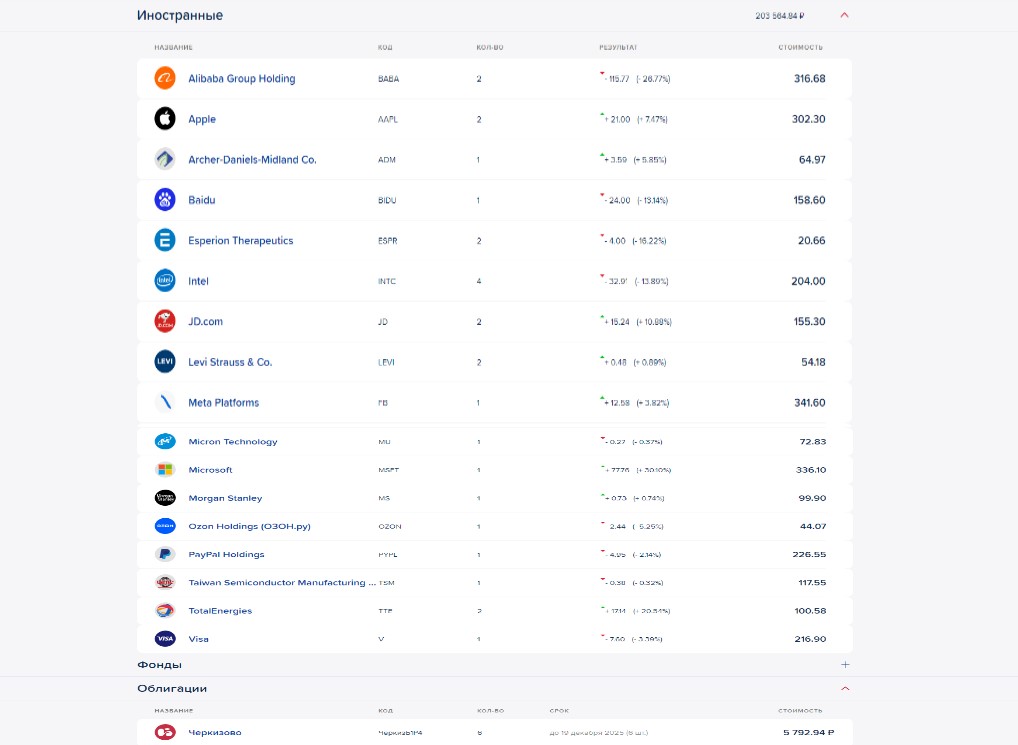Open the JD.com name link
Screen dimensions: 1018x745
point(205,321)
